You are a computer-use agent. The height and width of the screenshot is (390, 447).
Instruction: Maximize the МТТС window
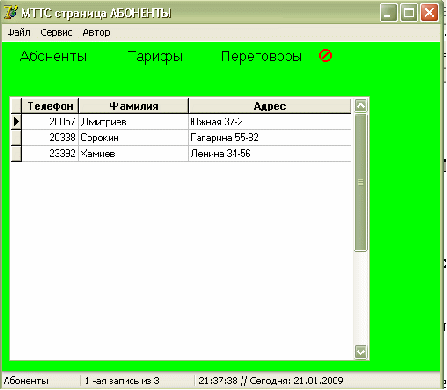tap(409, 13)
